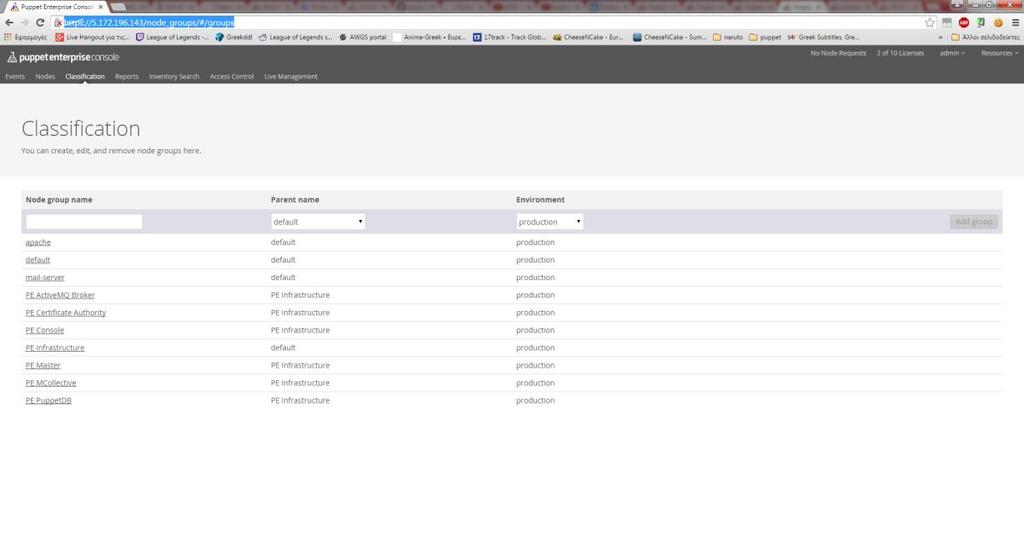Screen dimensions: 1024x556
Task: Click the Parent name column header
Action: point(295,200)
